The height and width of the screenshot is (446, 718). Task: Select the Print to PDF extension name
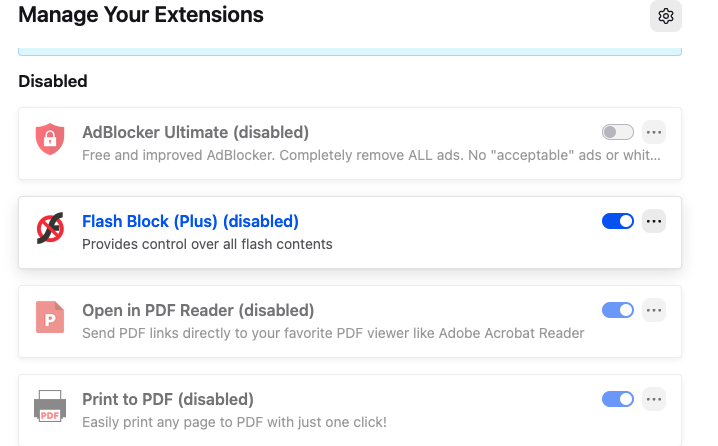tap(168, 399)
